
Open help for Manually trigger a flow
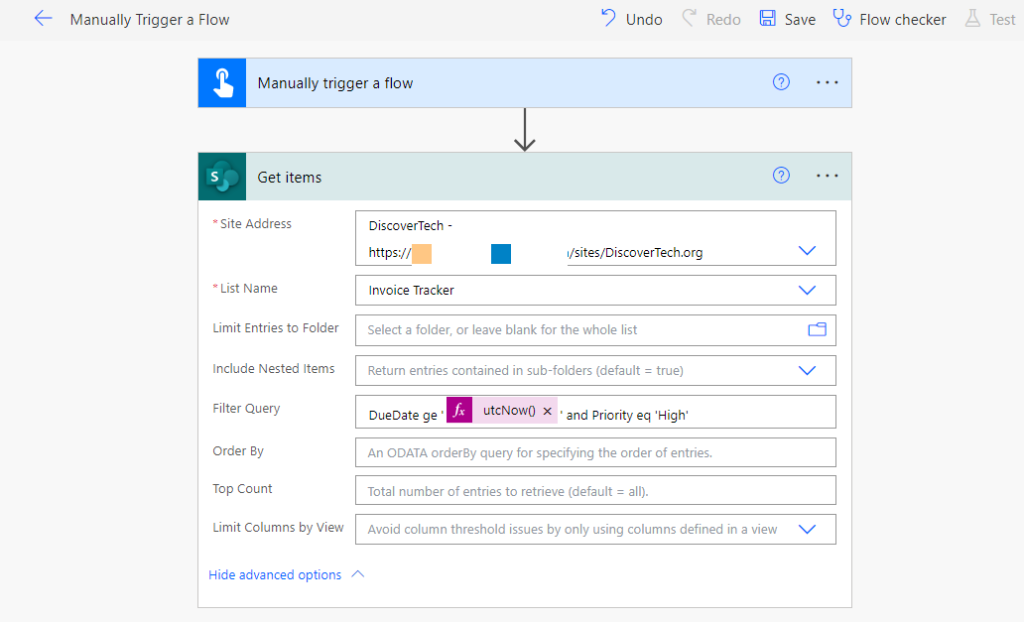point(781,82)
